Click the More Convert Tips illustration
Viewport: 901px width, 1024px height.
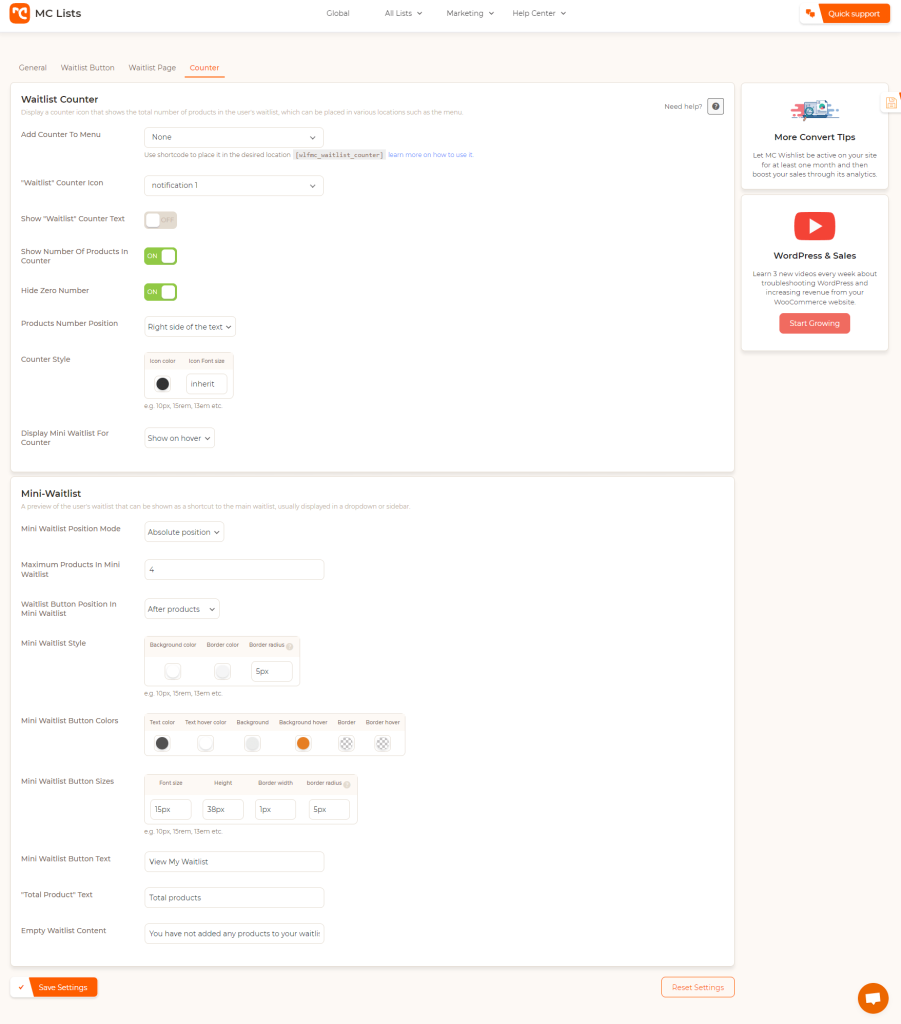pyautogui.click(x=814, y=110)
